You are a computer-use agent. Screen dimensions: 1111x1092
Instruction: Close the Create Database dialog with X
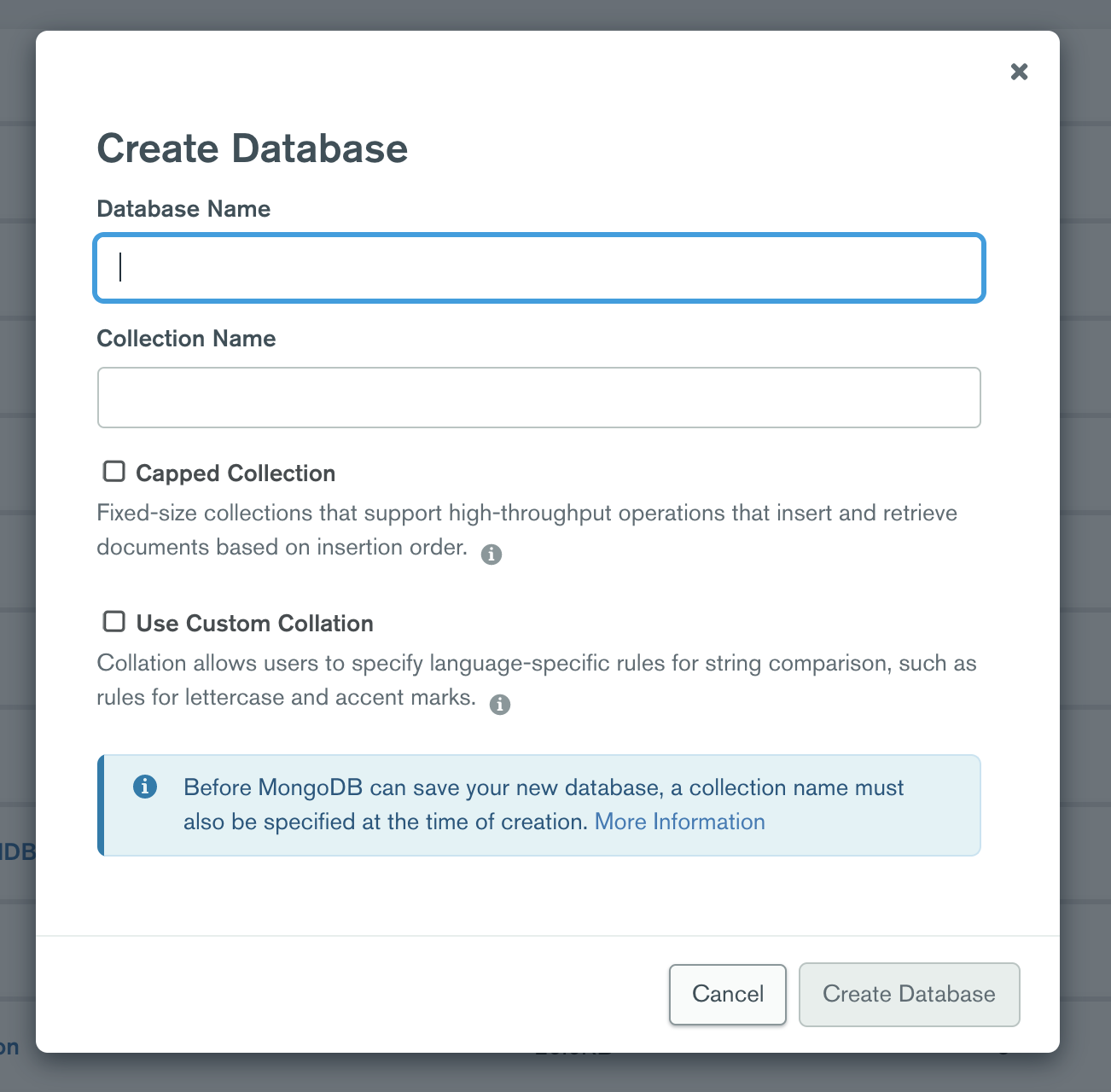(x=1019, y=72)
